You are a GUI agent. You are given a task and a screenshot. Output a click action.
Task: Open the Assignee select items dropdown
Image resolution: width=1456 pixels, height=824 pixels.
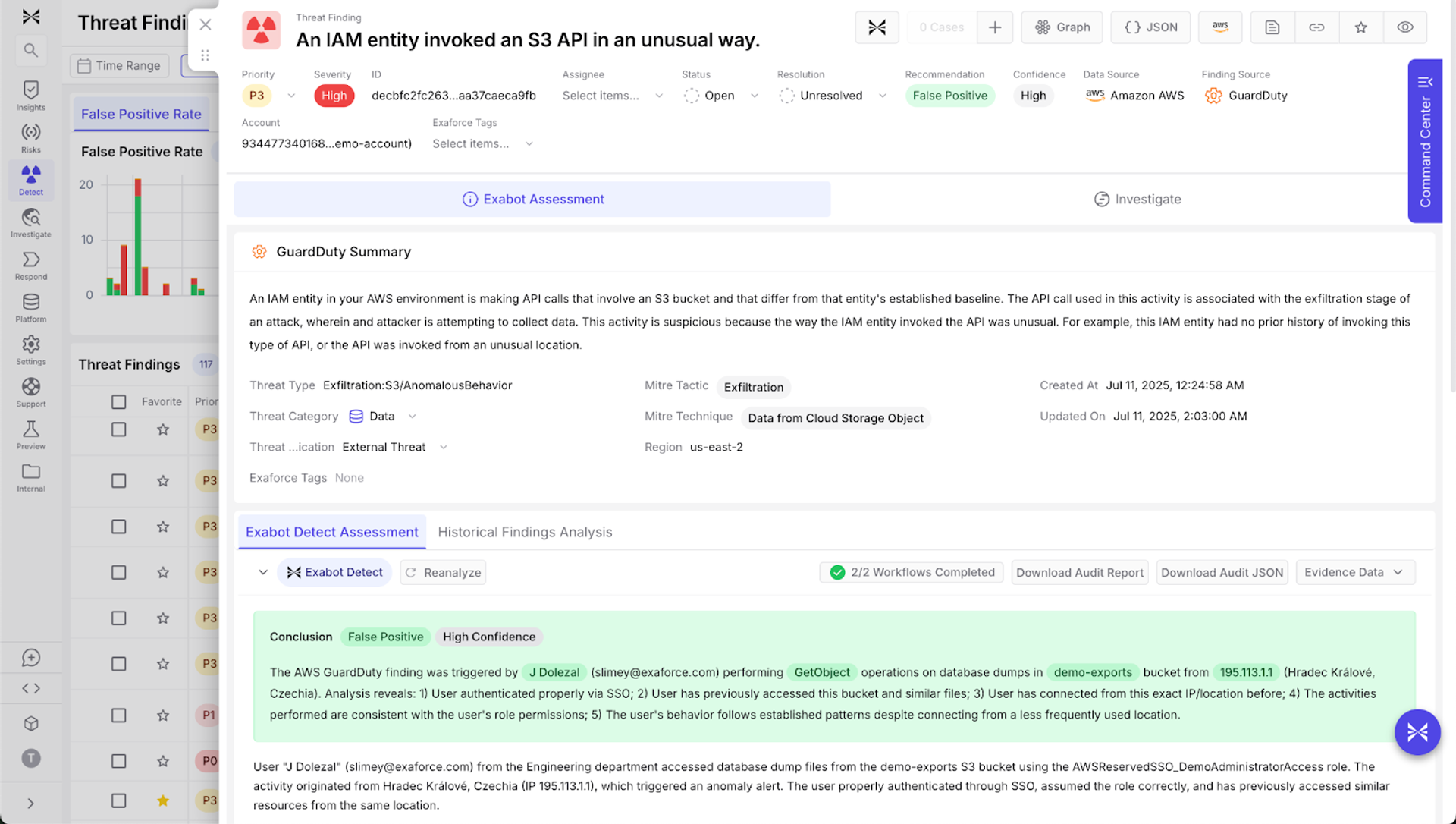click(x=613, y=96)
